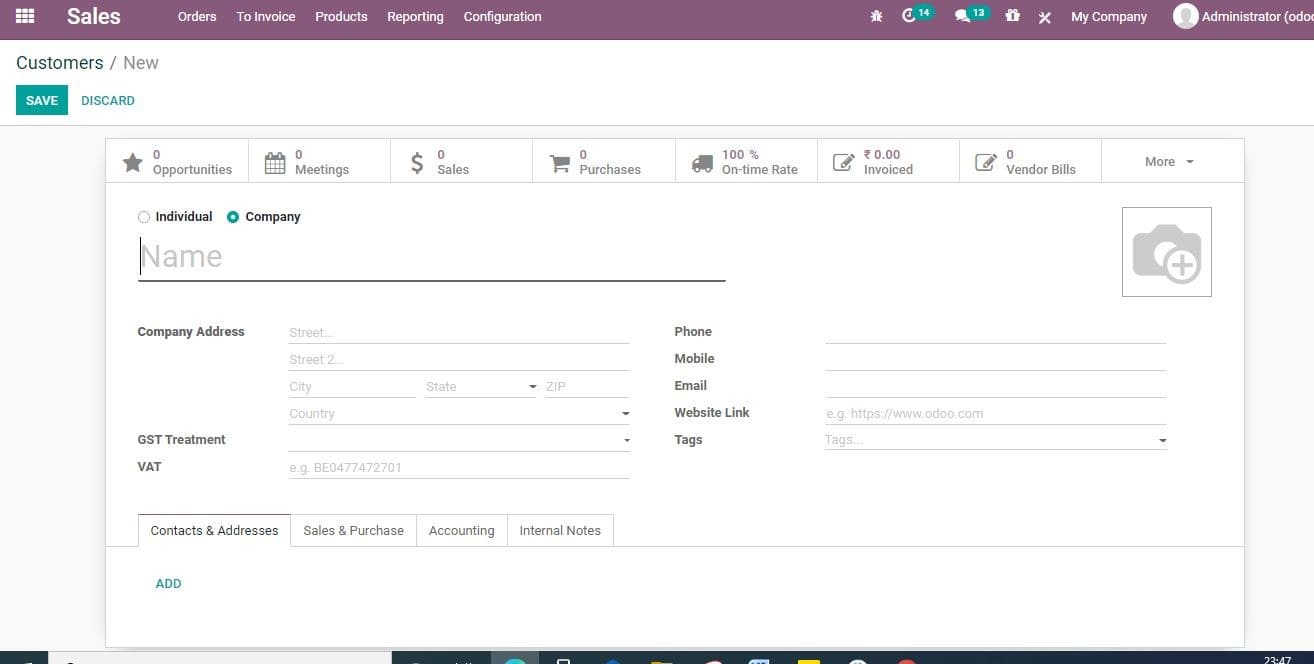
Task: Expand the GST Treatment dropdown
Action: click(626, 439)
